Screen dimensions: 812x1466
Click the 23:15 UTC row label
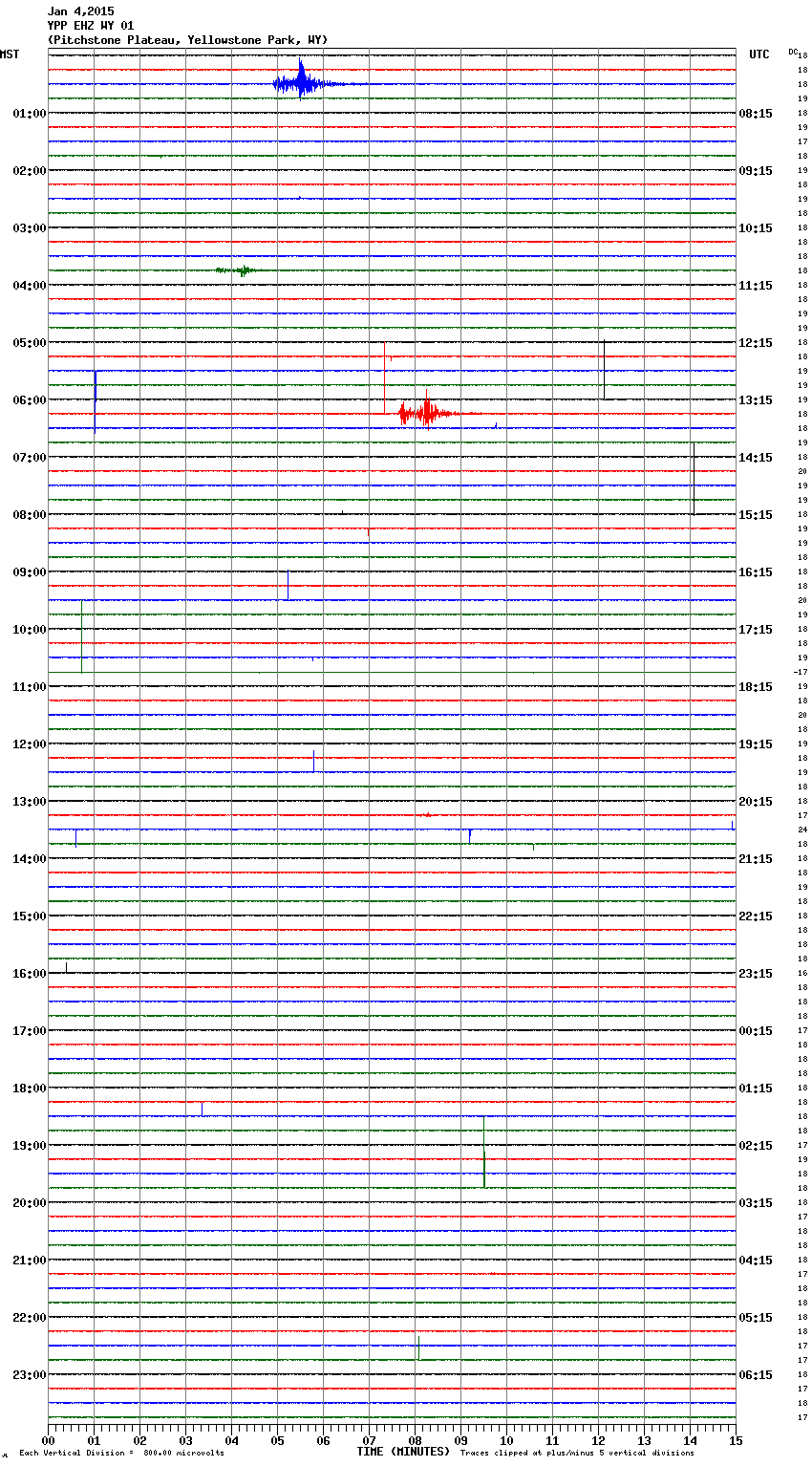point(756,974)
